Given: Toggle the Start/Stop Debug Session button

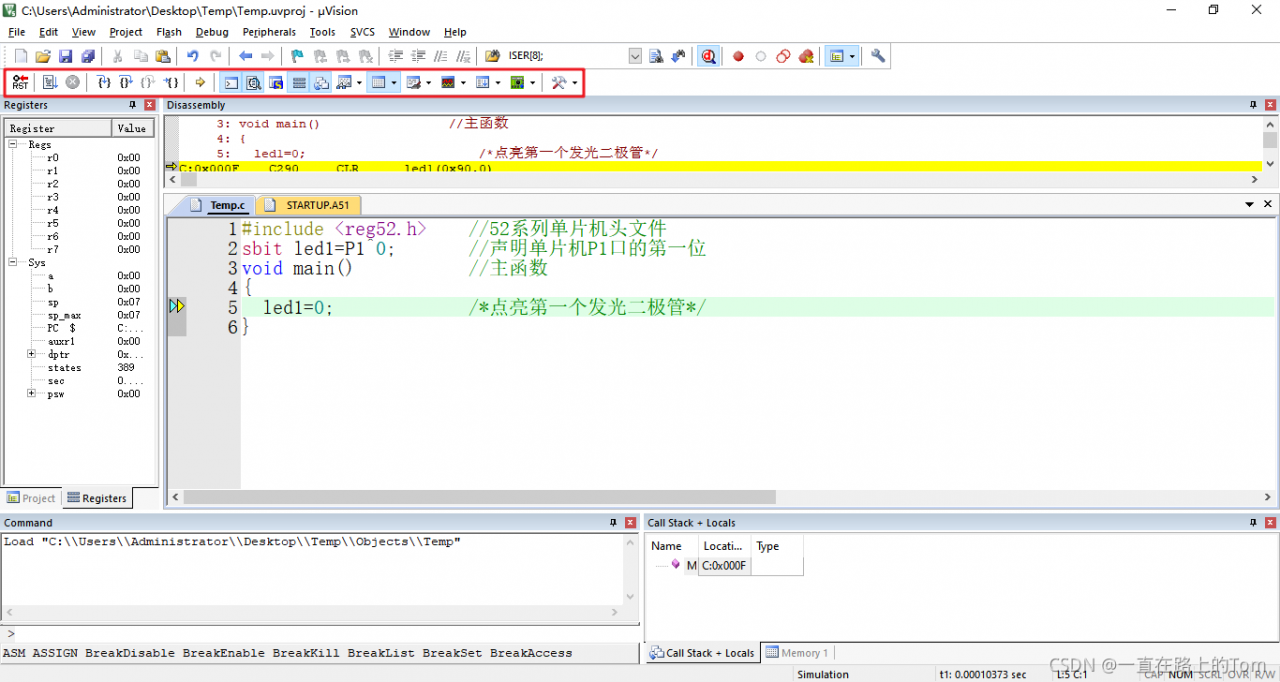Looking at the screenshot, I should pos(708,56).
